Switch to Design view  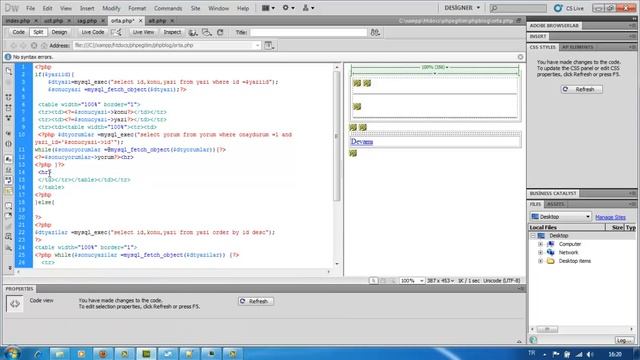pos(59,32)
